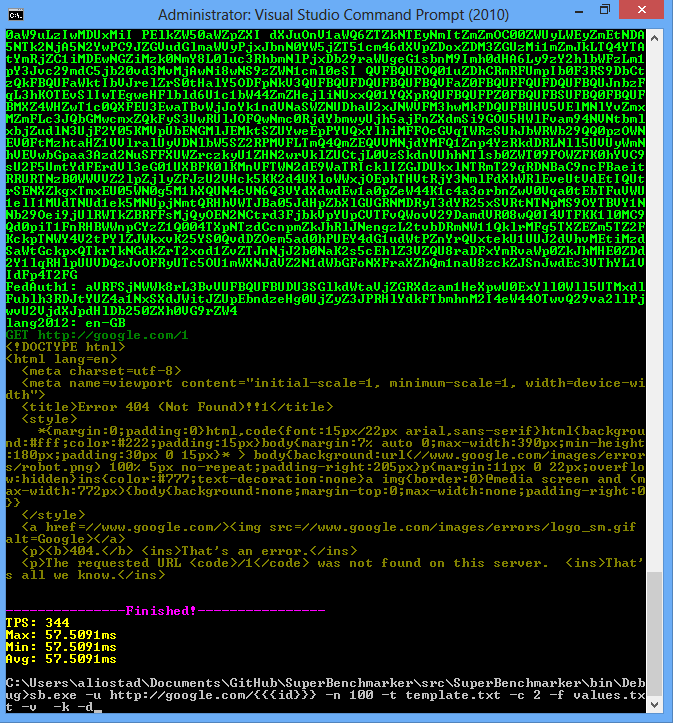Click the 'Error 404 (Not Found)' title line
Viewport: 673px width, 723px height.
point(177,407)
